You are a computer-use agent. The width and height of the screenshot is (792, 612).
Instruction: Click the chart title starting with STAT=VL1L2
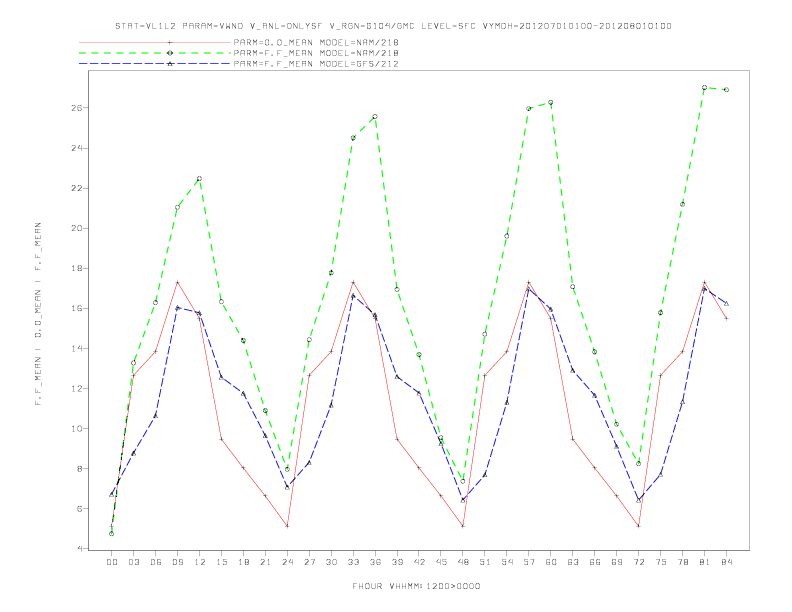pos(393,26)
